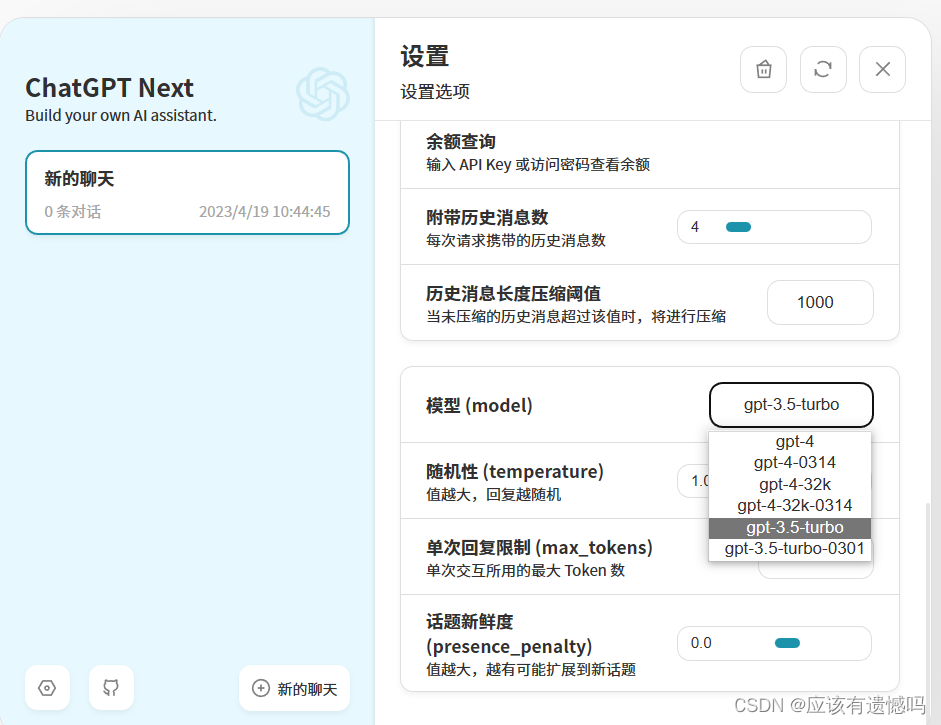Pick gpt-3.5-turbo-0301 model option
This screenshot has height=725, width=941.
point(790,549)
